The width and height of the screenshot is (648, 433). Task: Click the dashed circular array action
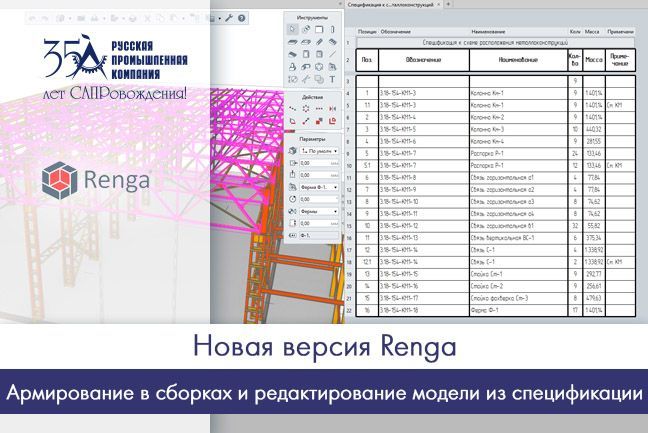click(306, 109)
